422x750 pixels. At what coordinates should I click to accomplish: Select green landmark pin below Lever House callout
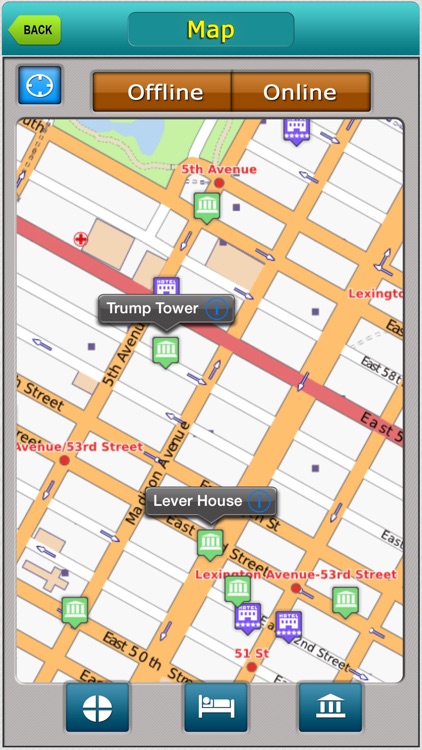(x=210, y=545)
